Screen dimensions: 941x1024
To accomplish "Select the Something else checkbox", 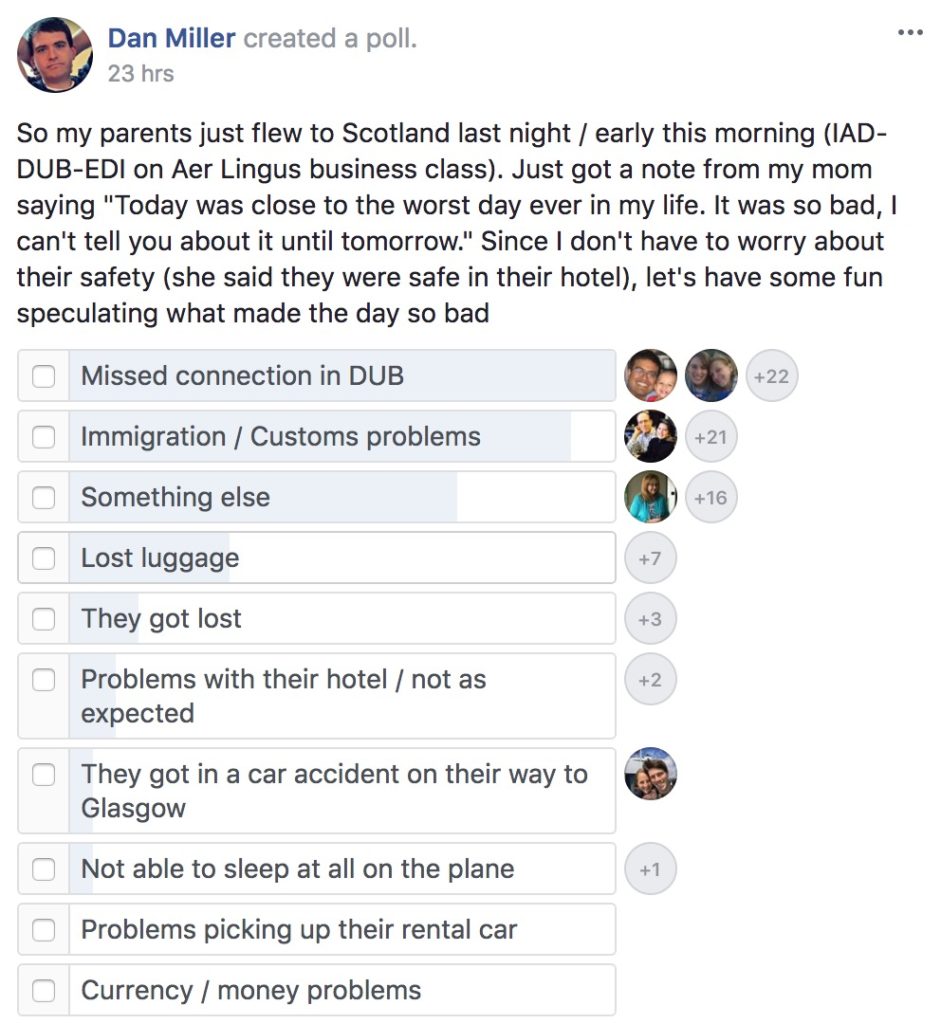I will coord(44,497).
